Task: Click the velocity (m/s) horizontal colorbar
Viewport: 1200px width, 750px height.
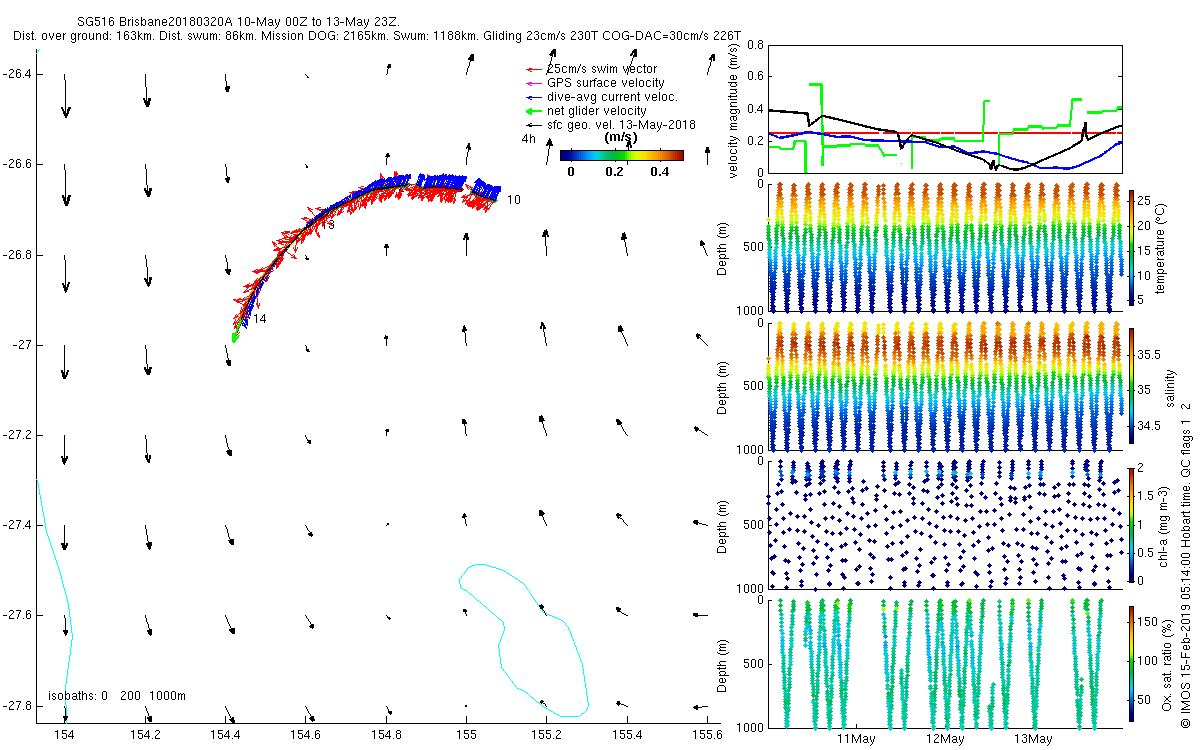Action: point(621,155)
